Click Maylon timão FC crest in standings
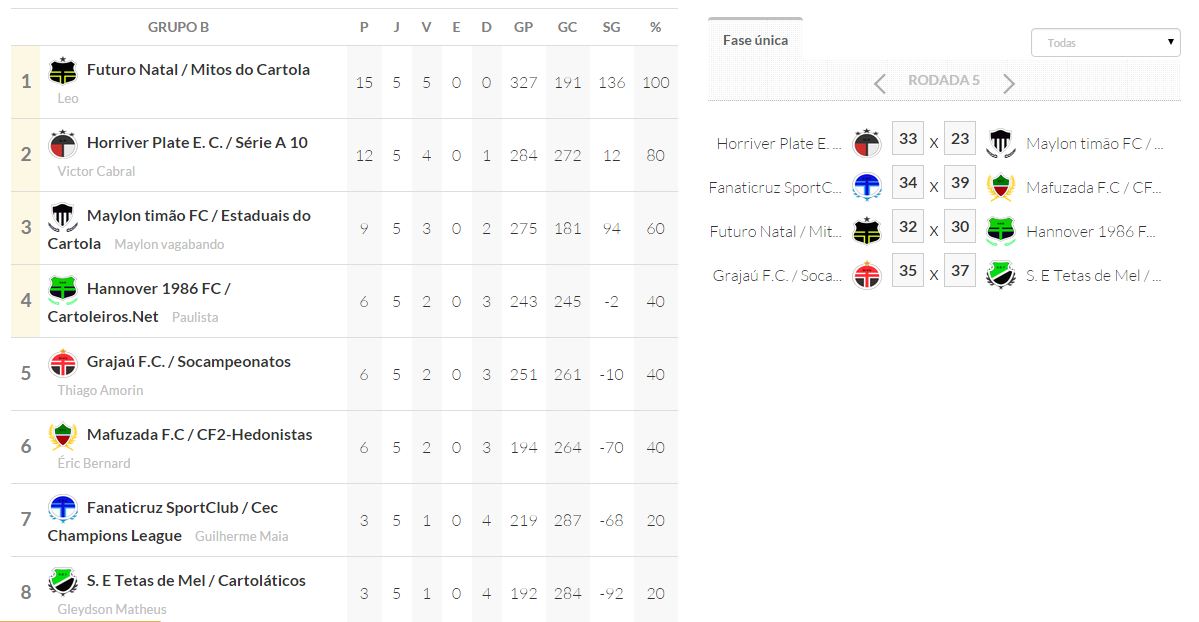 coord(63,217)
